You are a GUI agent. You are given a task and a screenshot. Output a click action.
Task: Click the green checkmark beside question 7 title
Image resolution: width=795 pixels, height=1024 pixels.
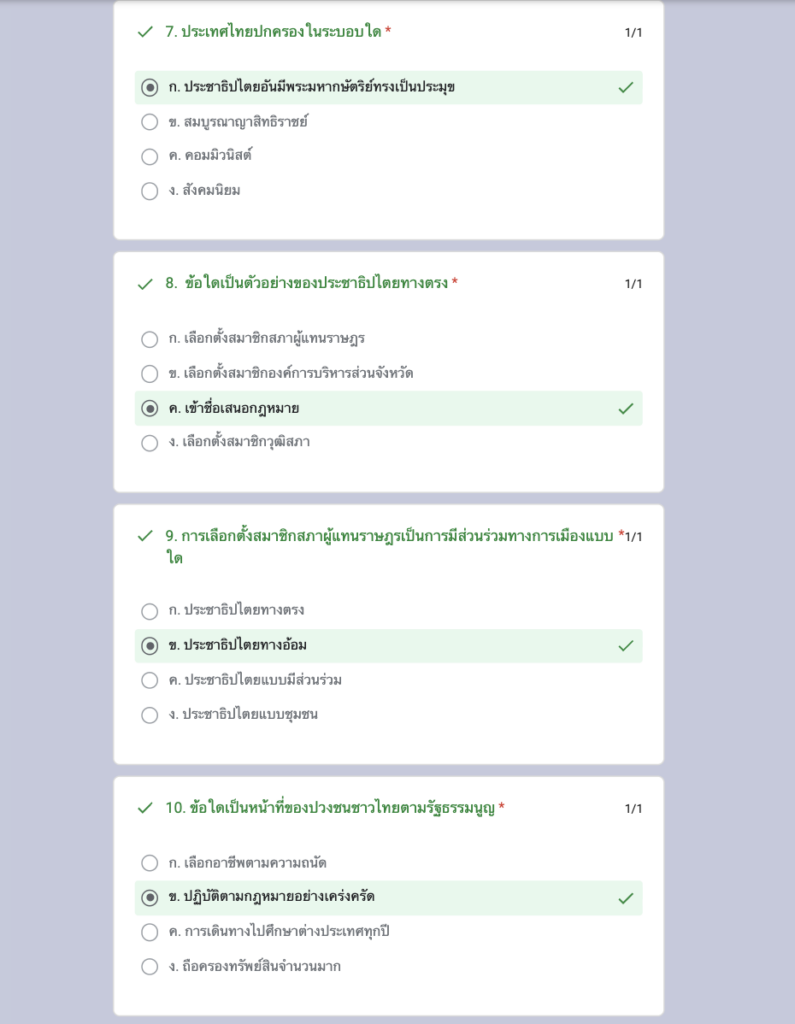pos(145,32)
